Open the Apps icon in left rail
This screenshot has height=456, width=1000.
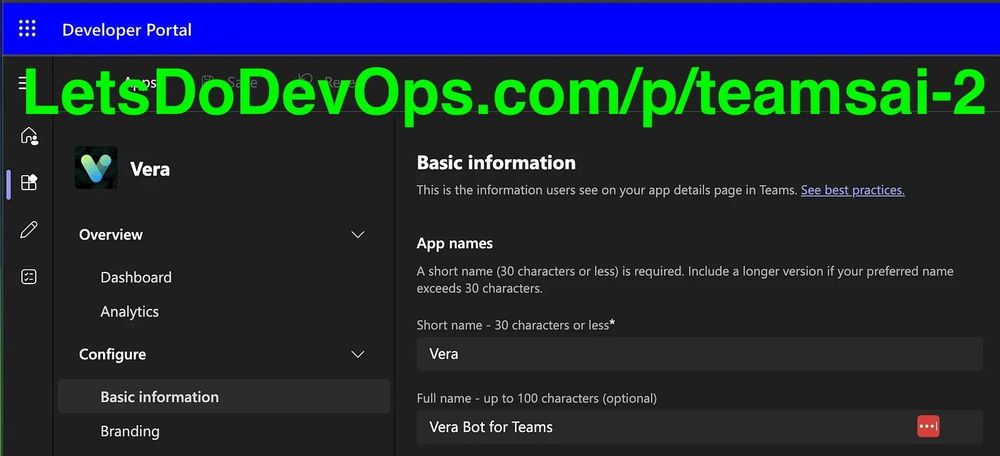[x=29, y=183]
